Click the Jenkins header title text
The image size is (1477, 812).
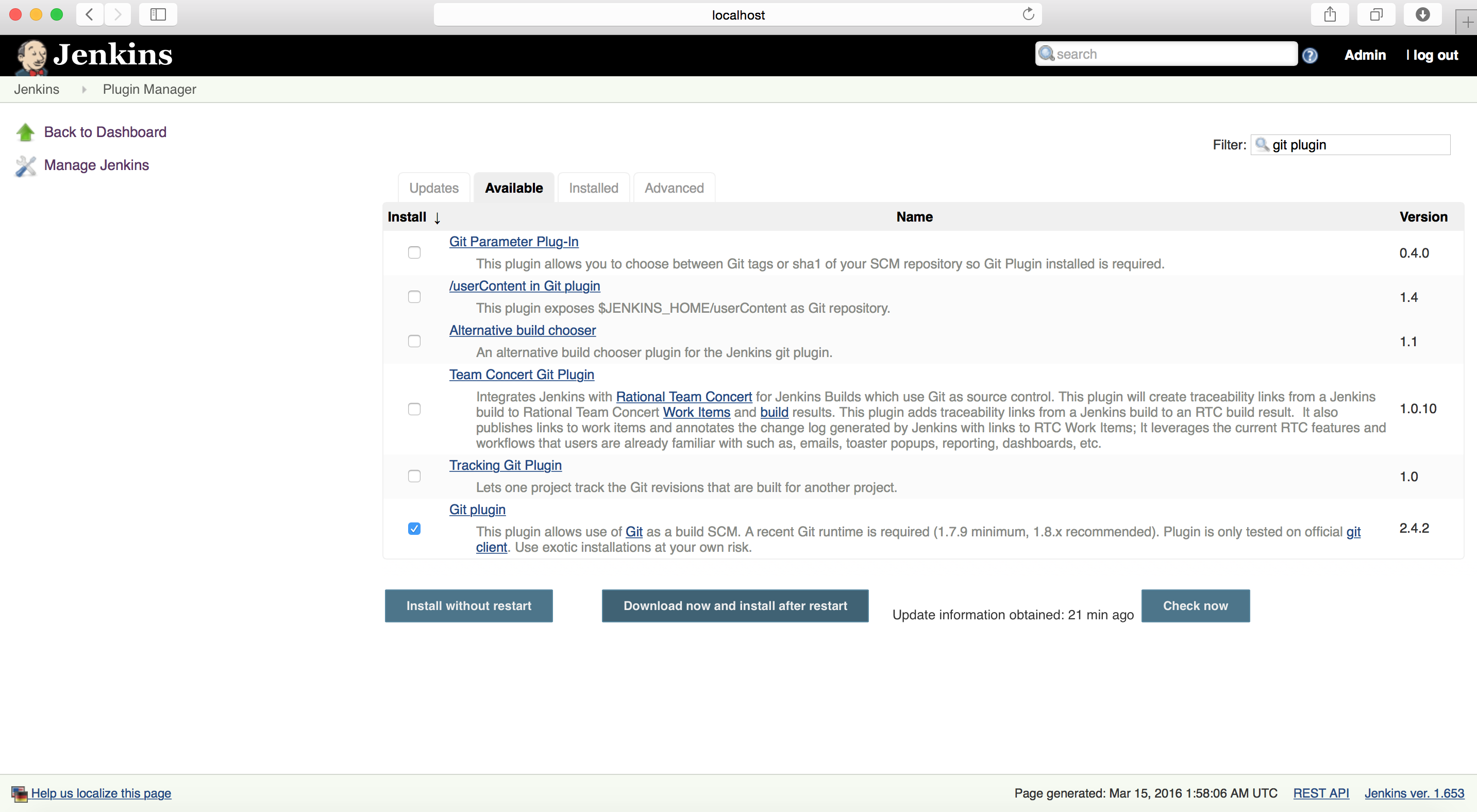(x=113, y=55)
